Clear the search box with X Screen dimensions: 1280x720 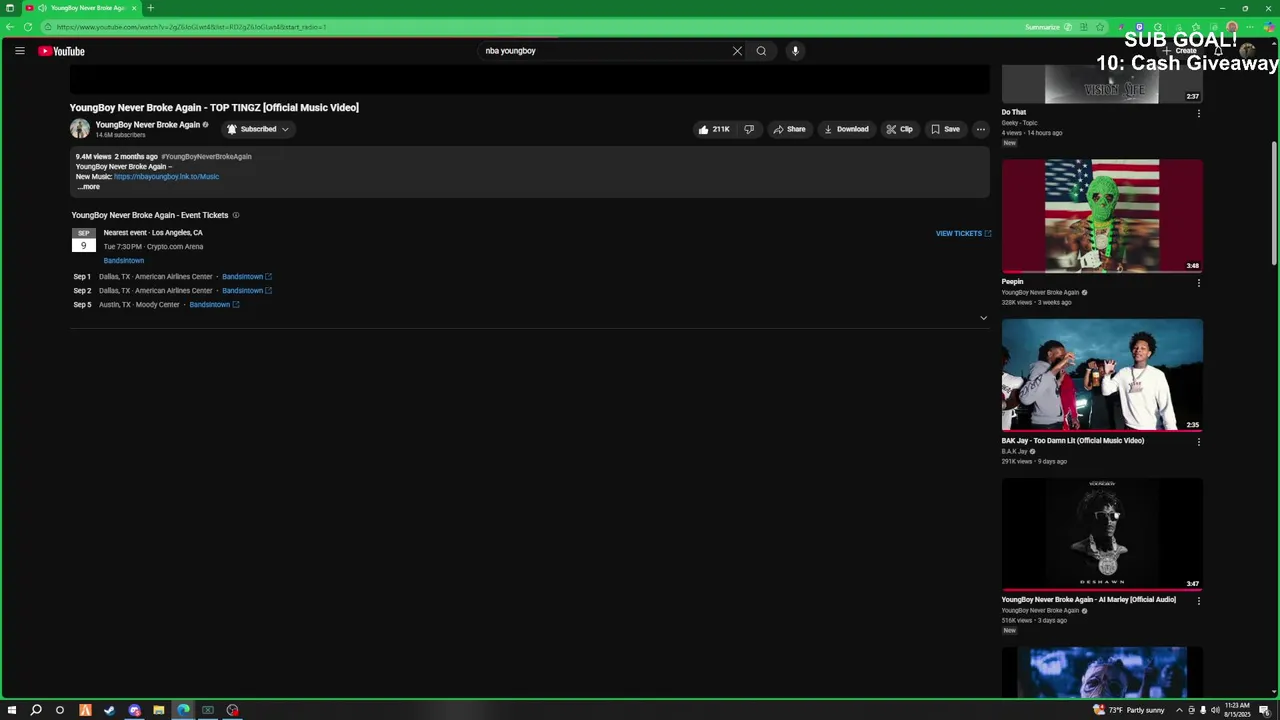tap(737, 51)
